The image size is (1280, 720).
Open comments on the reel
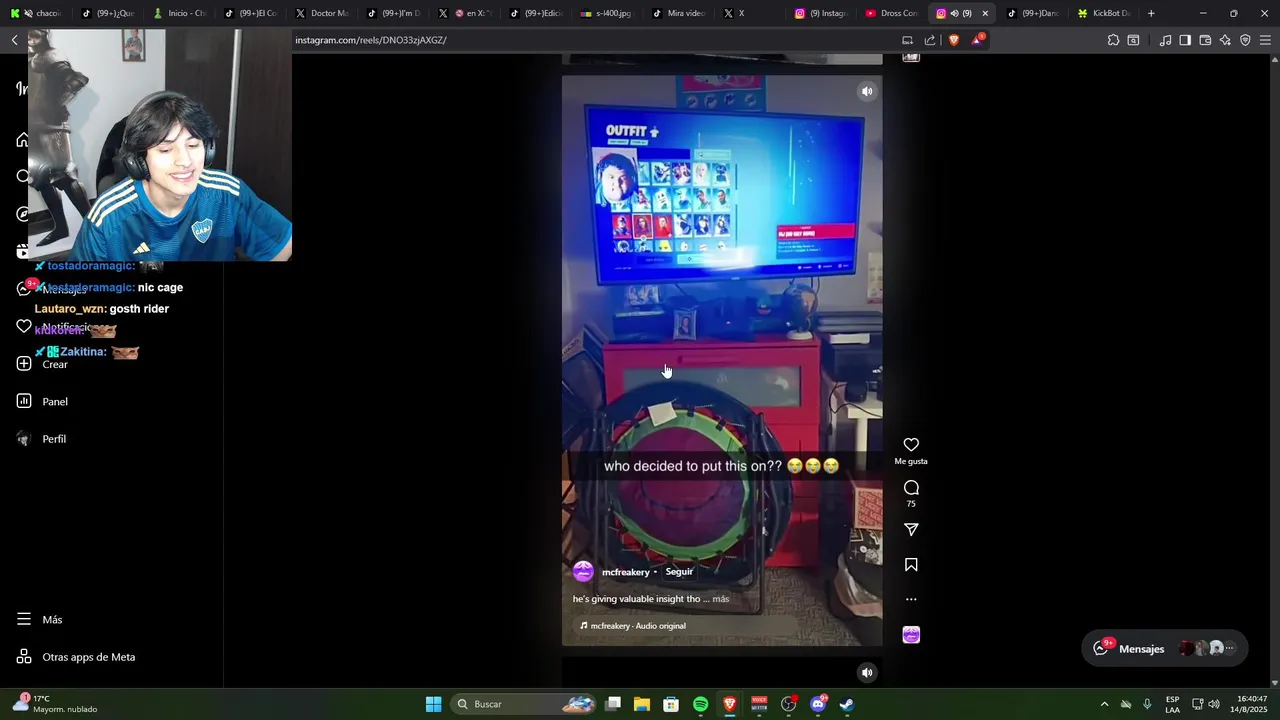pos(911,488)
